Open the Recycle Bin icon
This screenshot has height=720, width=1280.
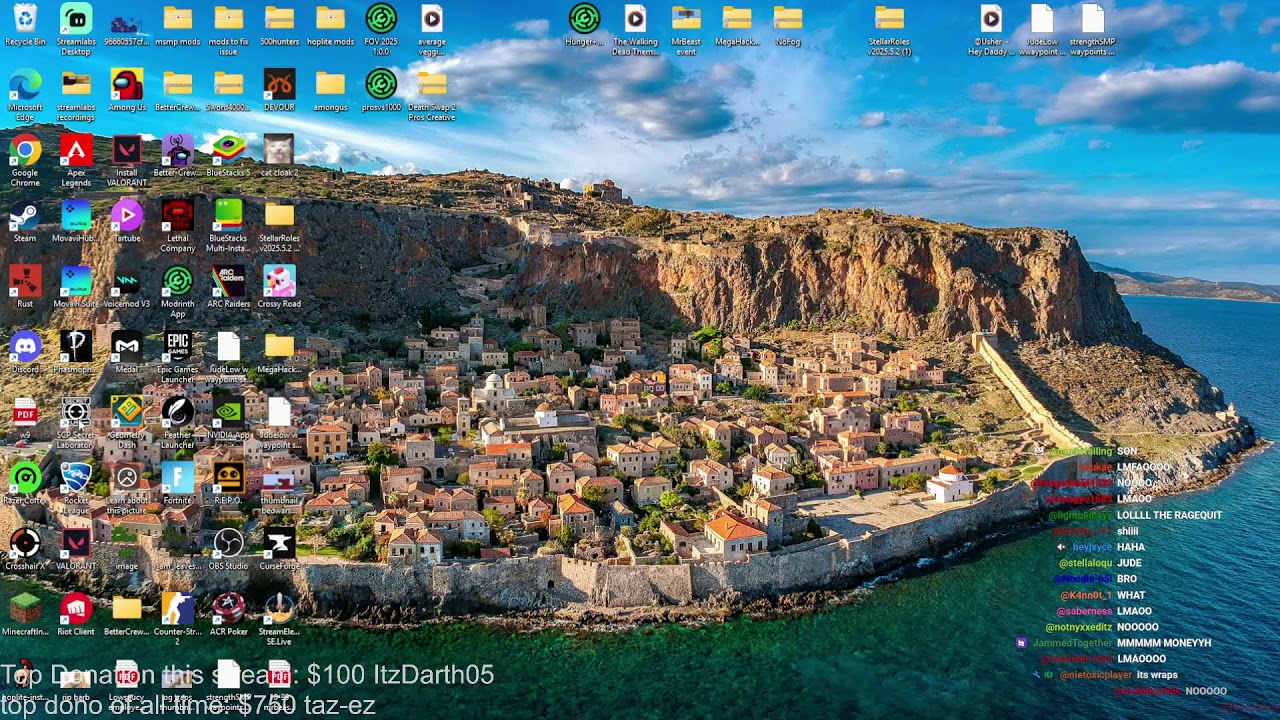point(25,19)
